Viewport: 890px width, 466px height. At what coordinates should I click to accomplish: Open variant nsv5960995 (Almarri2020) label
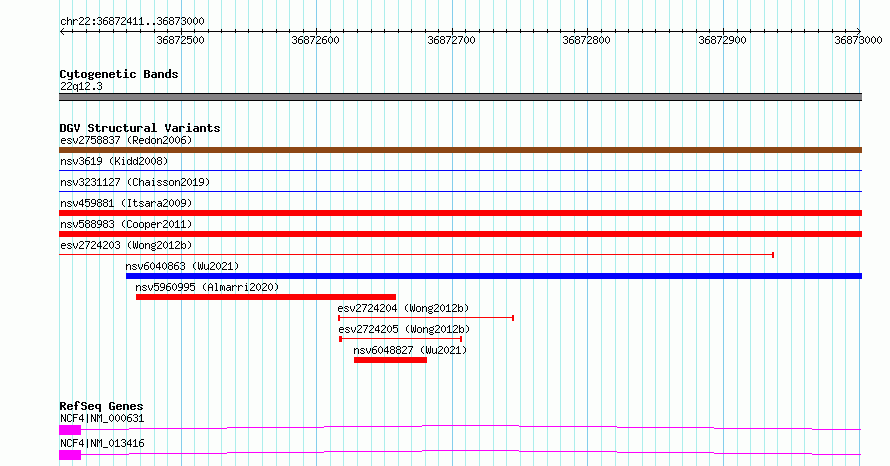[x=207, y=287]
